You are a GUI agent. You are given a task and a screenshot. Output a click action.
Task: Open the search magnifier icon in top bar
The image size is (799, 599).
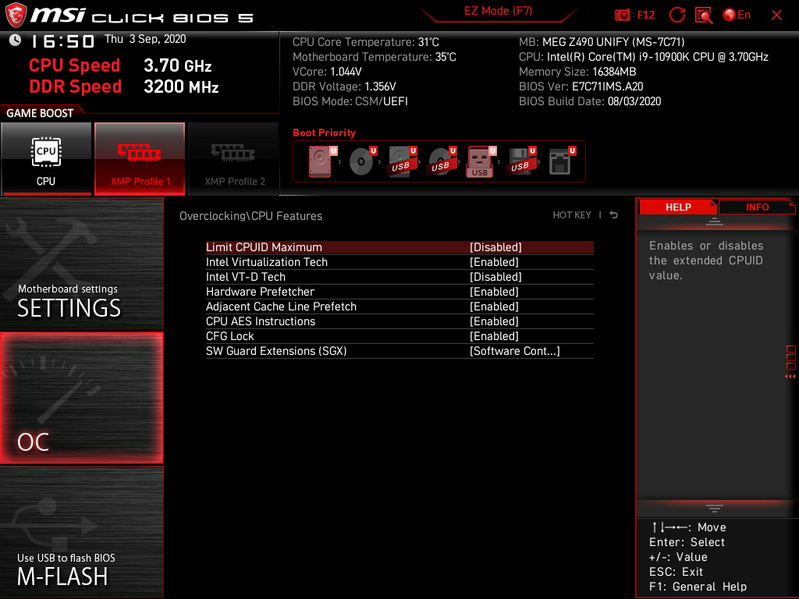coord(704,15)
